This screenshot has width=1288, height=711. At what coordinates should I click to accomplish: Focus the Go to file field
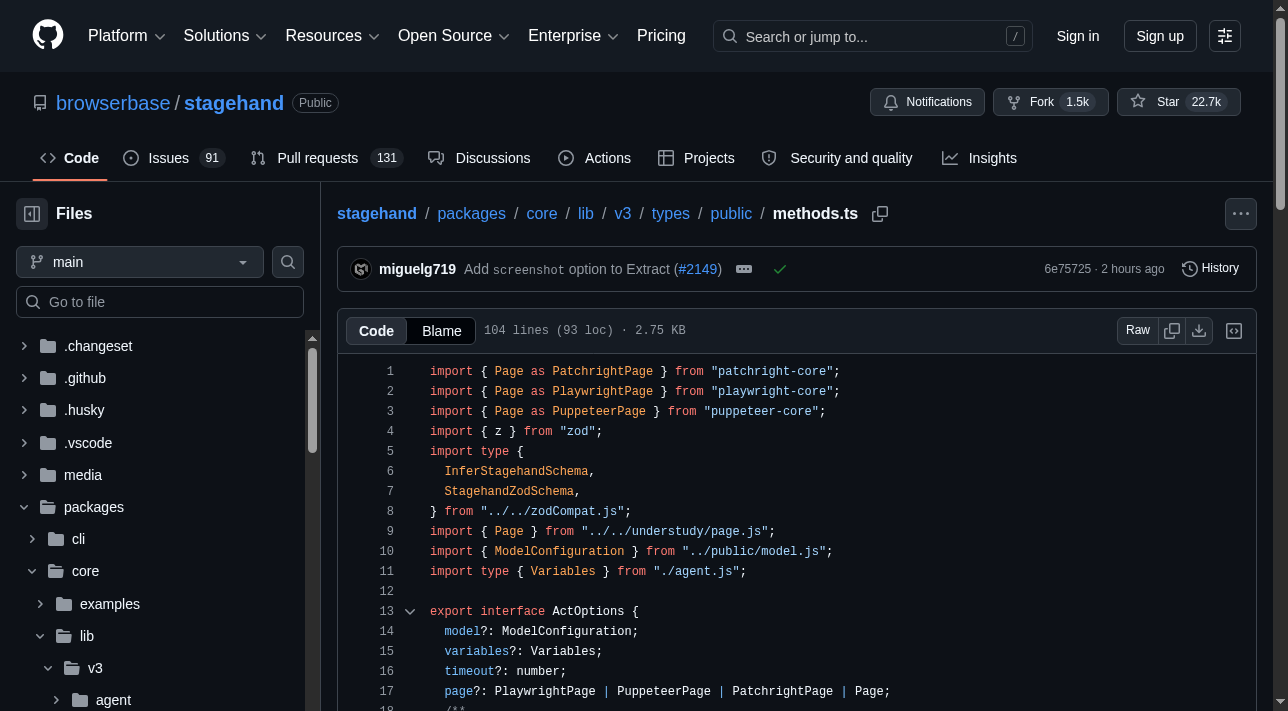160,302
